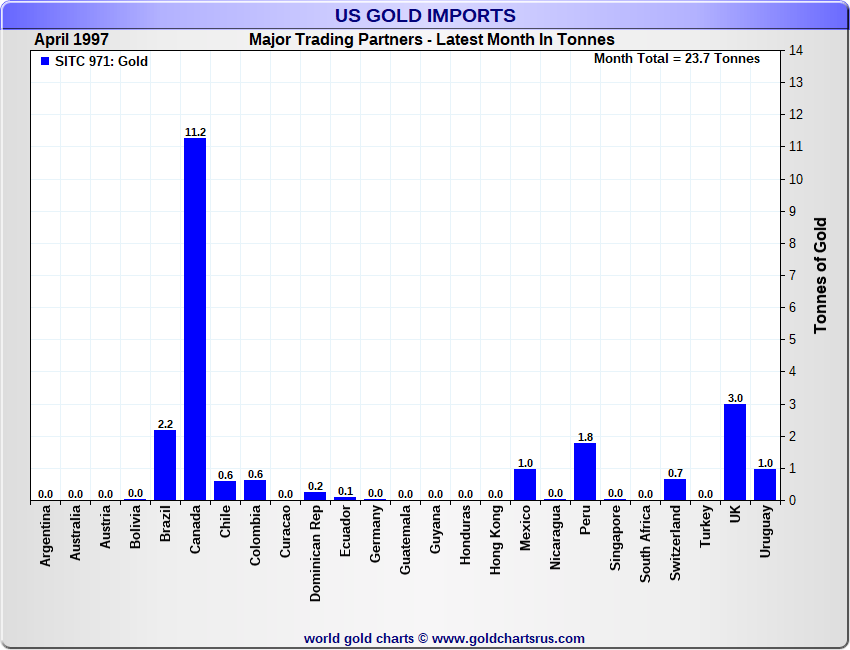Click the April 1997 date label

tap(72, 40)
